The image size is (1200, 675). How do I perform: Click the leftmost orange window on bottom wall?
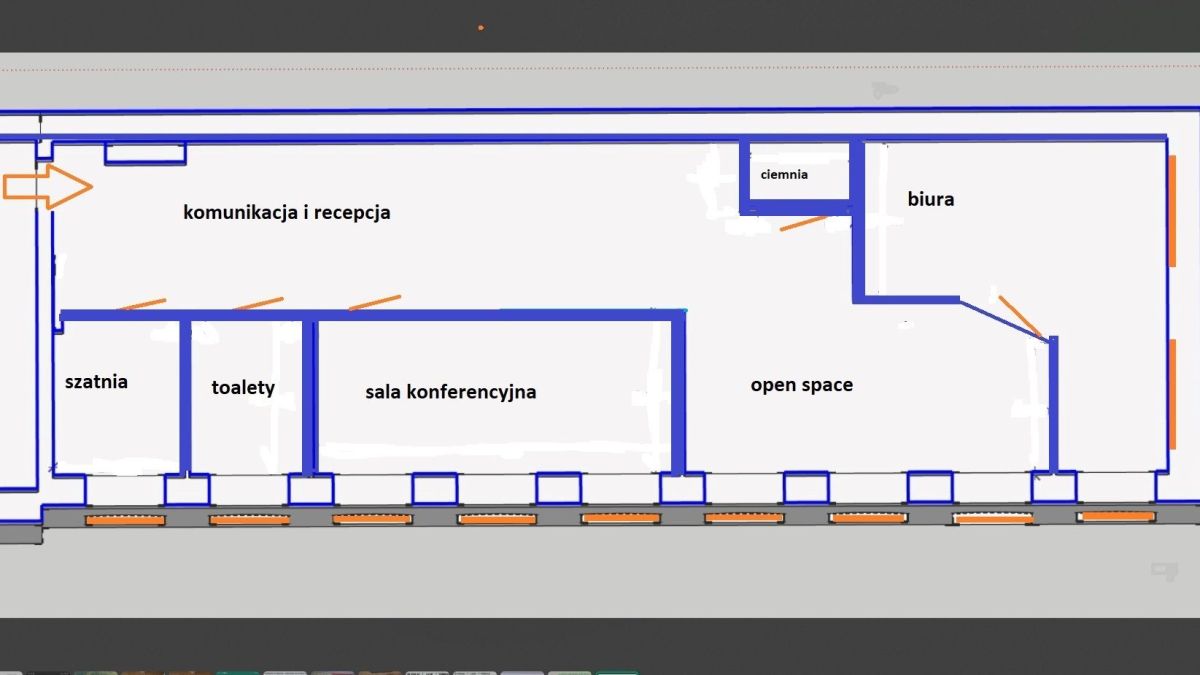(125, 520)
